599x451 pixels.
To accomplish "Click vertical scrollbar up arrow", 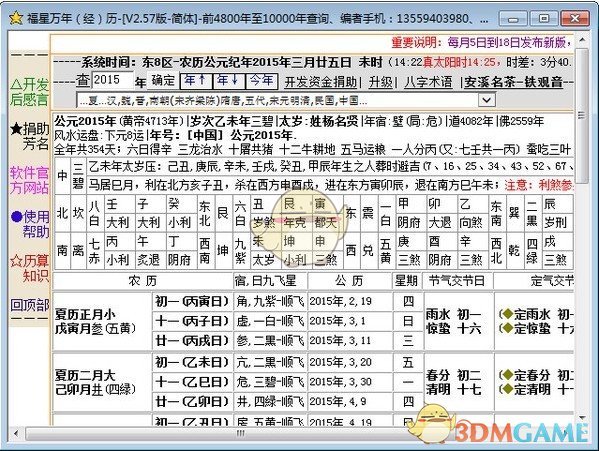I will [x=582, y=39].
